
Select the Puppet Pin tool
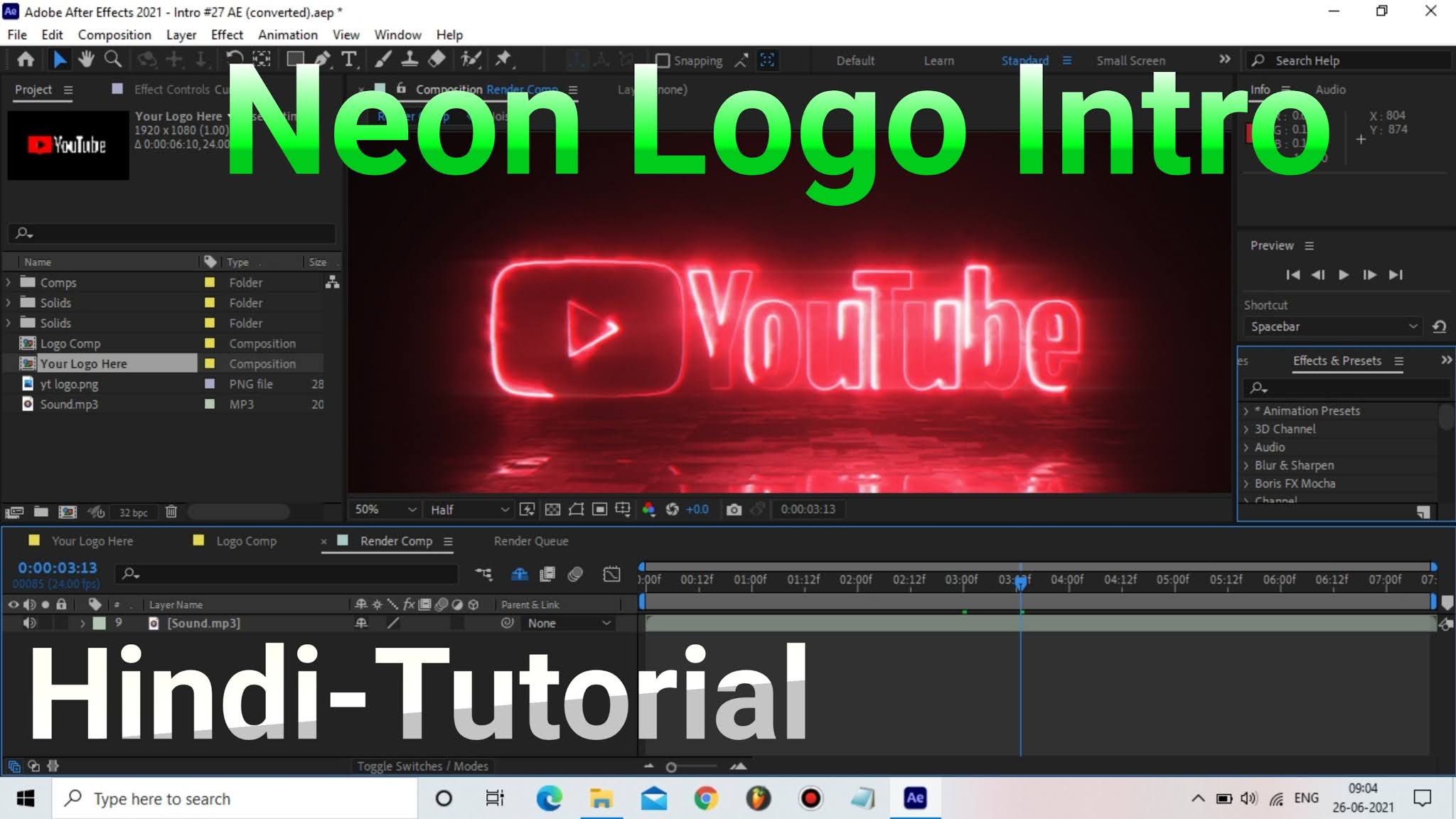click(x=503, y=60)
